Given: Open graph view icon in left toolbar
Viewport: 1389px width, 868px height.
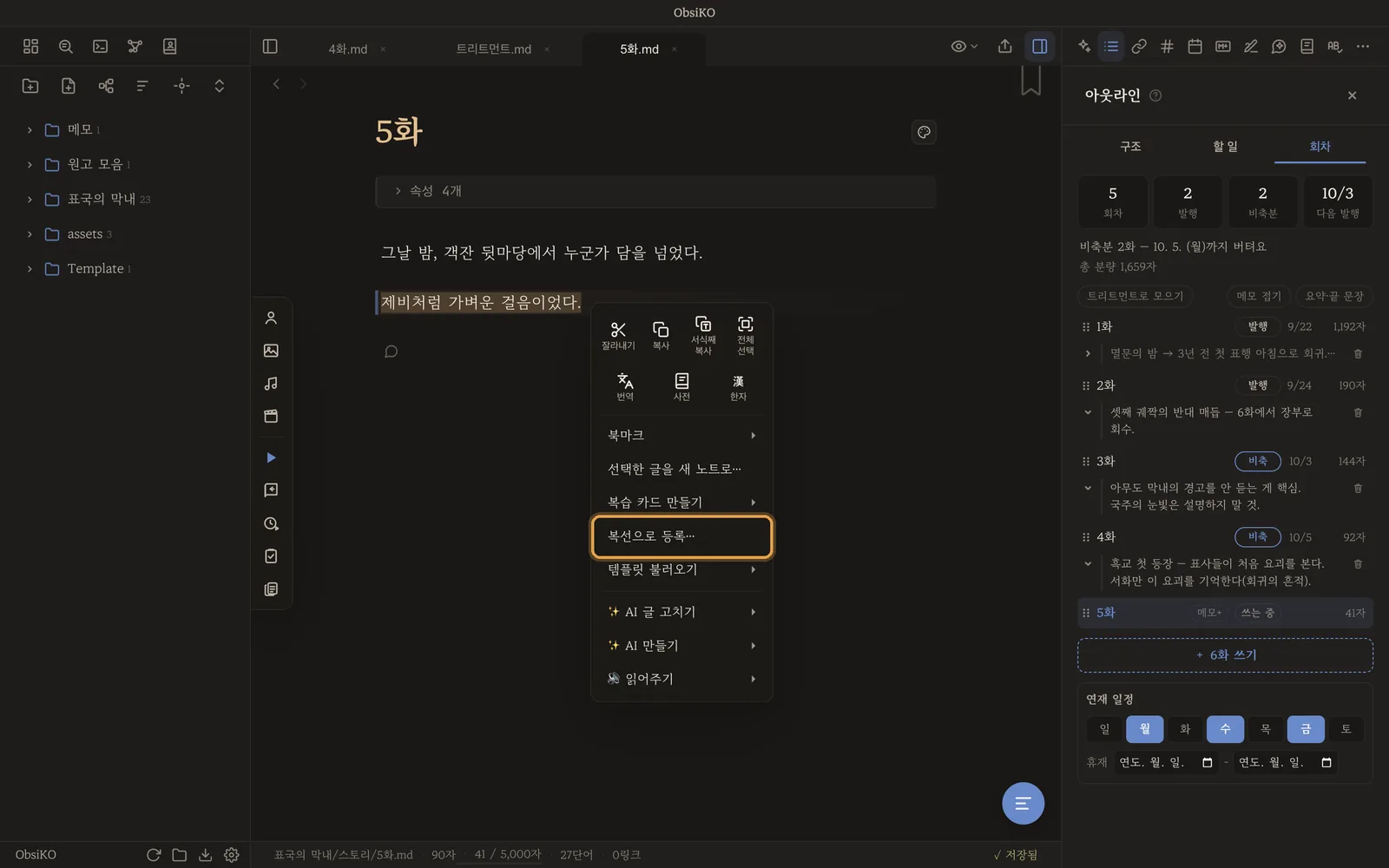Looking at the screenshot, I should [135, 46].
